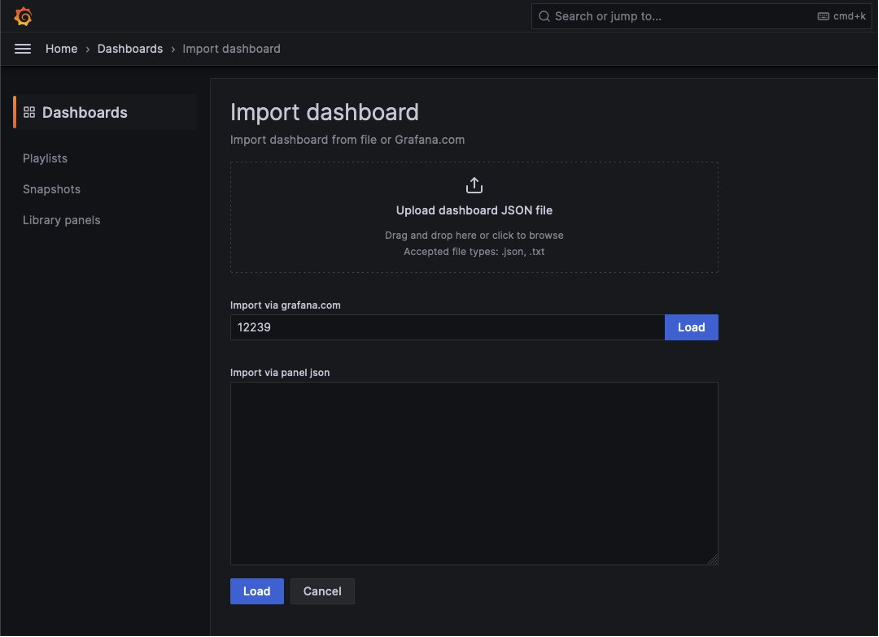This screenshot has width=879, height=637.
Task: Expand the breadcrumb chevron after Home
Action: point(88,48)
